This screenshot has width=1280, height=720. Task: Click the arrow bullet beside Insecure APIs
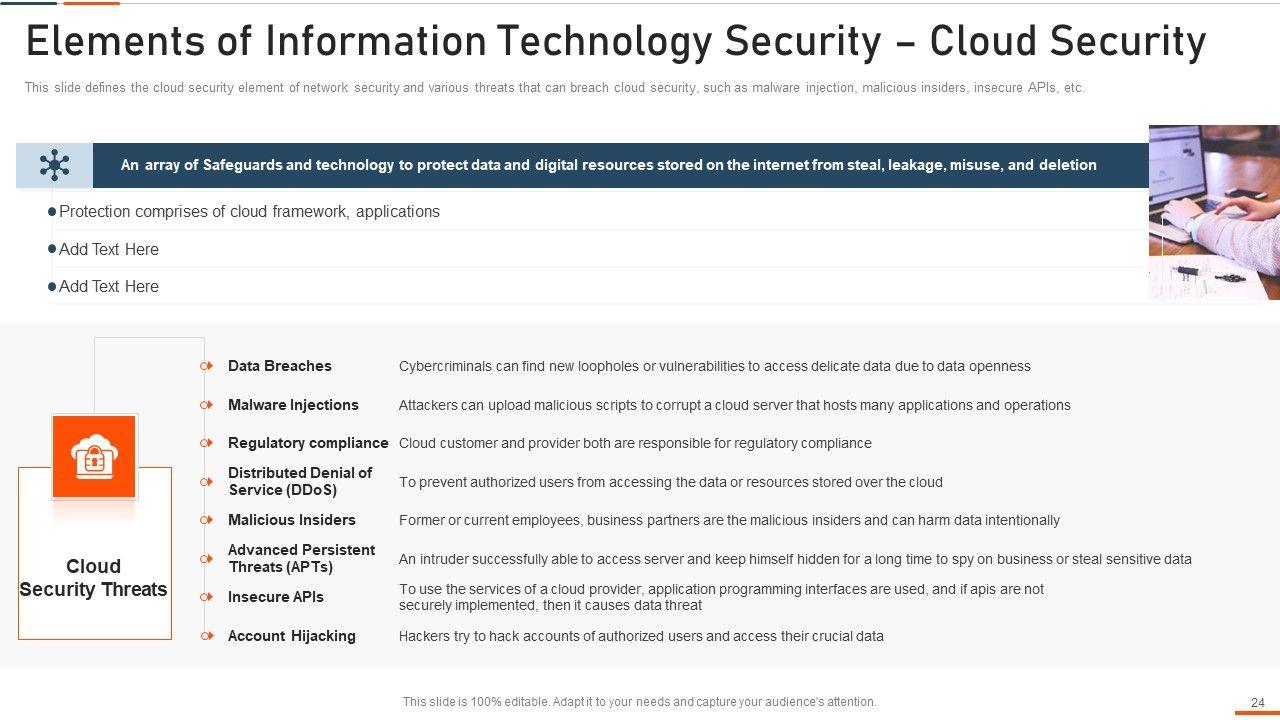click(x=207, y=597)
